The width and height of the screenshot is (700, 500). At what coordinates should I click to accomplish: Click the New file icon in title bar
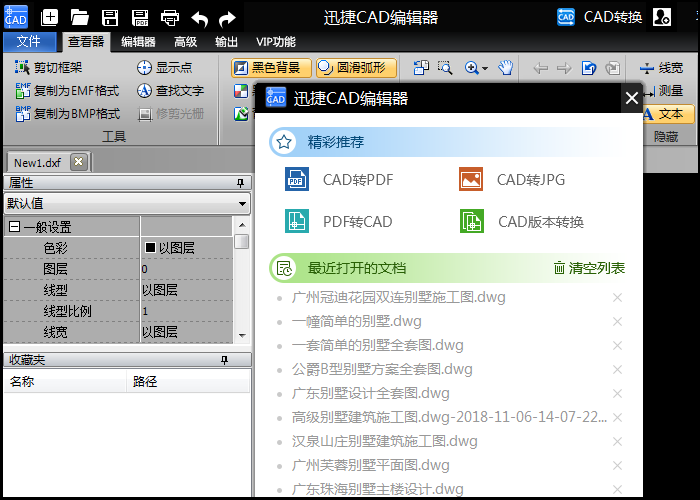(x=50, y=17)
